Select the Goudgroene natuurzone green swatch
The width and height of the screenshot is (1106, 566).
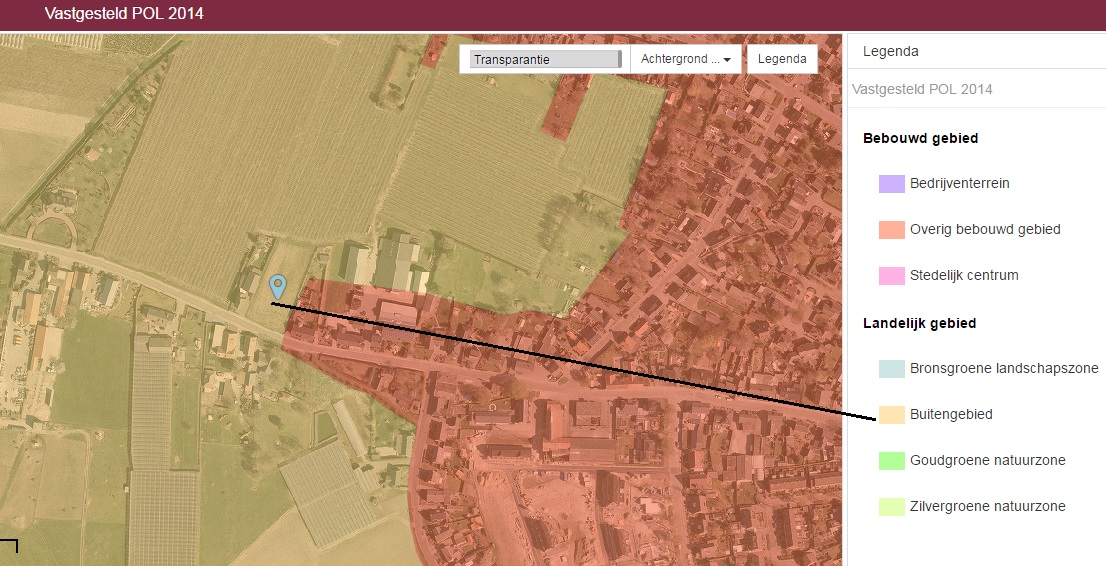pyautogui.click(x=891, y=461)
